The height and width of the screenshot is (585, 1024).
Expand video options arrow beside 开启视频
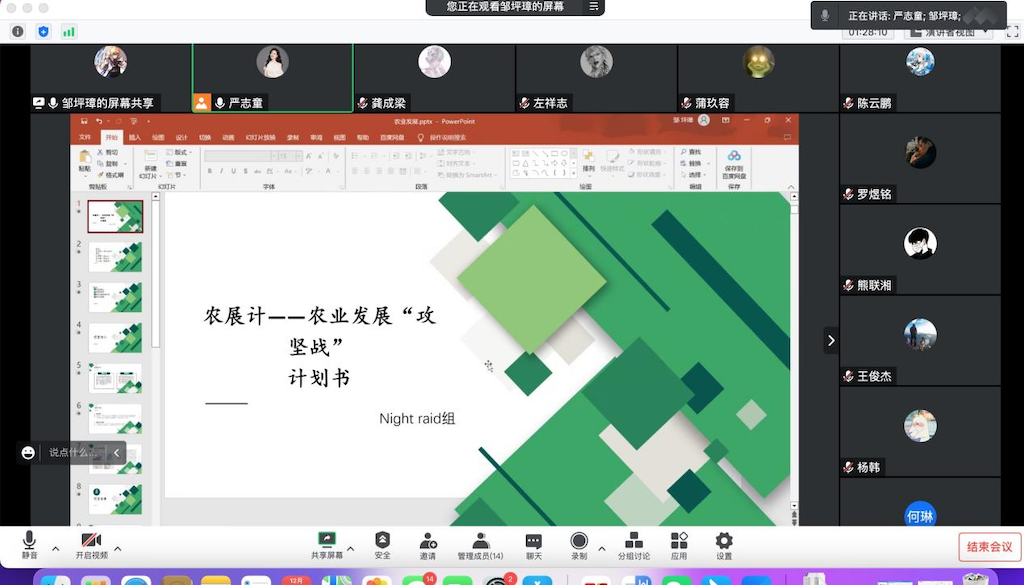(x=118, y=548)
